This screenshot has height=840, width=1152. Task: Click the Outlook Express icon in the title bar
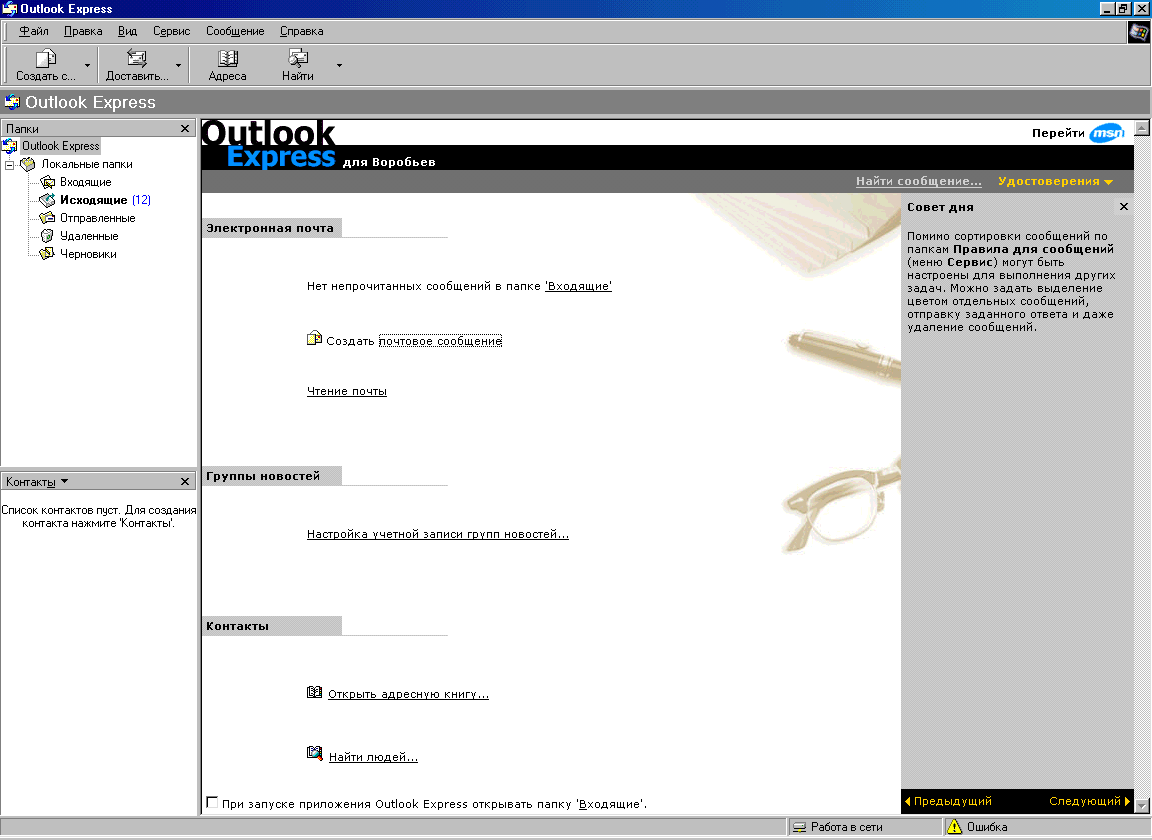[10, 8]
